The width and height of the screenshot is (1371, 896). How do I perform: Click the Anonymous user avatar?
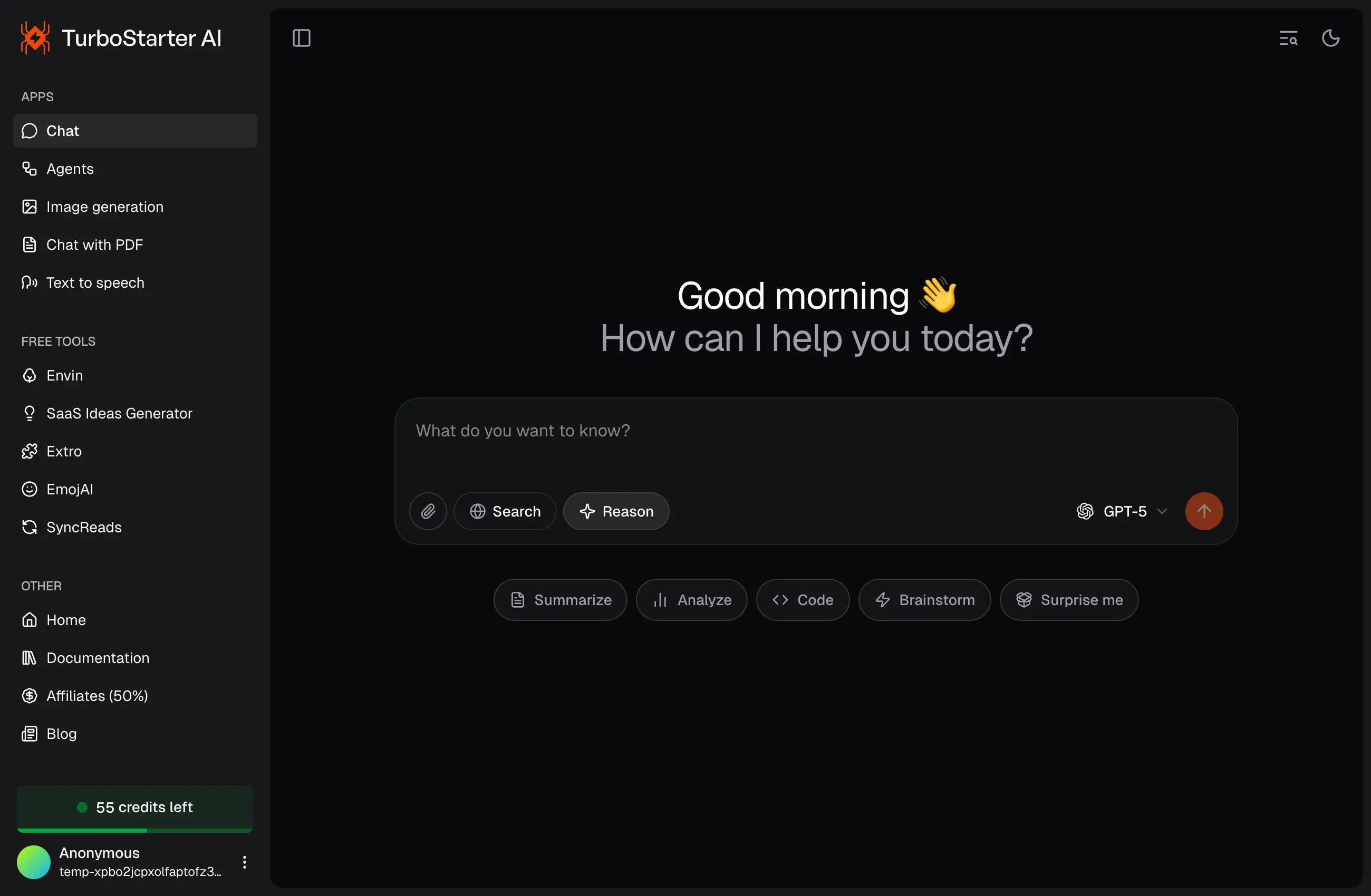(x=33, y=862)
